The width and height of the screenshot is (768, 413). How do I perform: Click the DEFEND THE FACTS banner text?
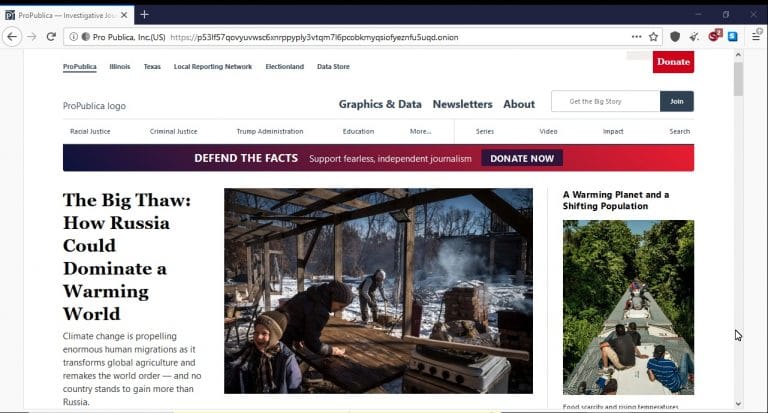246,158
